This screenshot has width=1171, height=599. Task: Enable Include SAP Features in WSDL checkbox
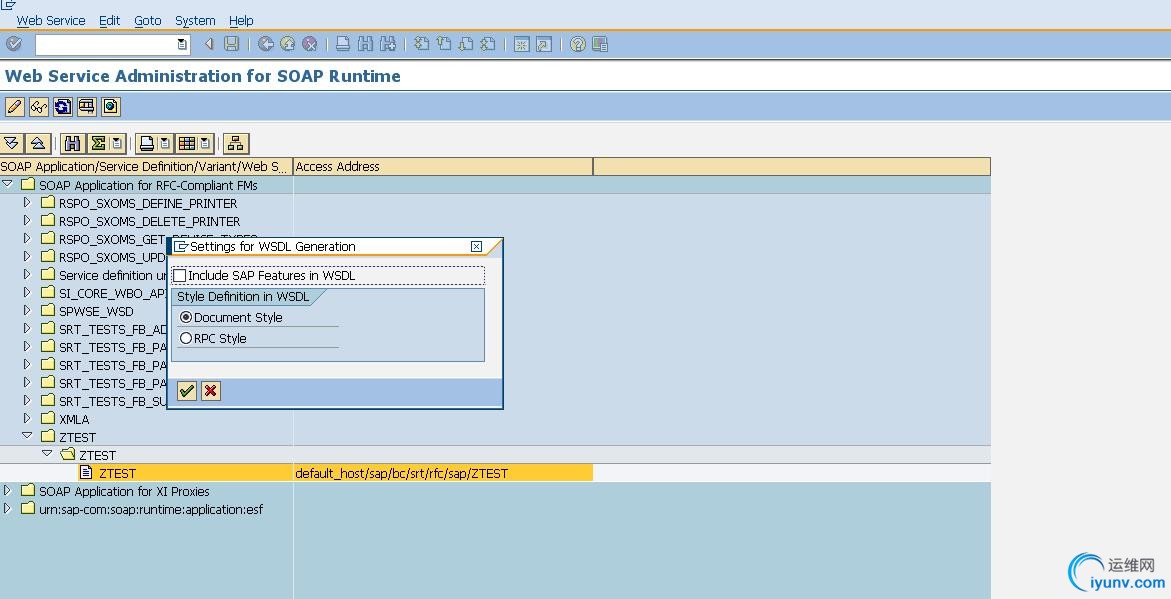(180, 276)
